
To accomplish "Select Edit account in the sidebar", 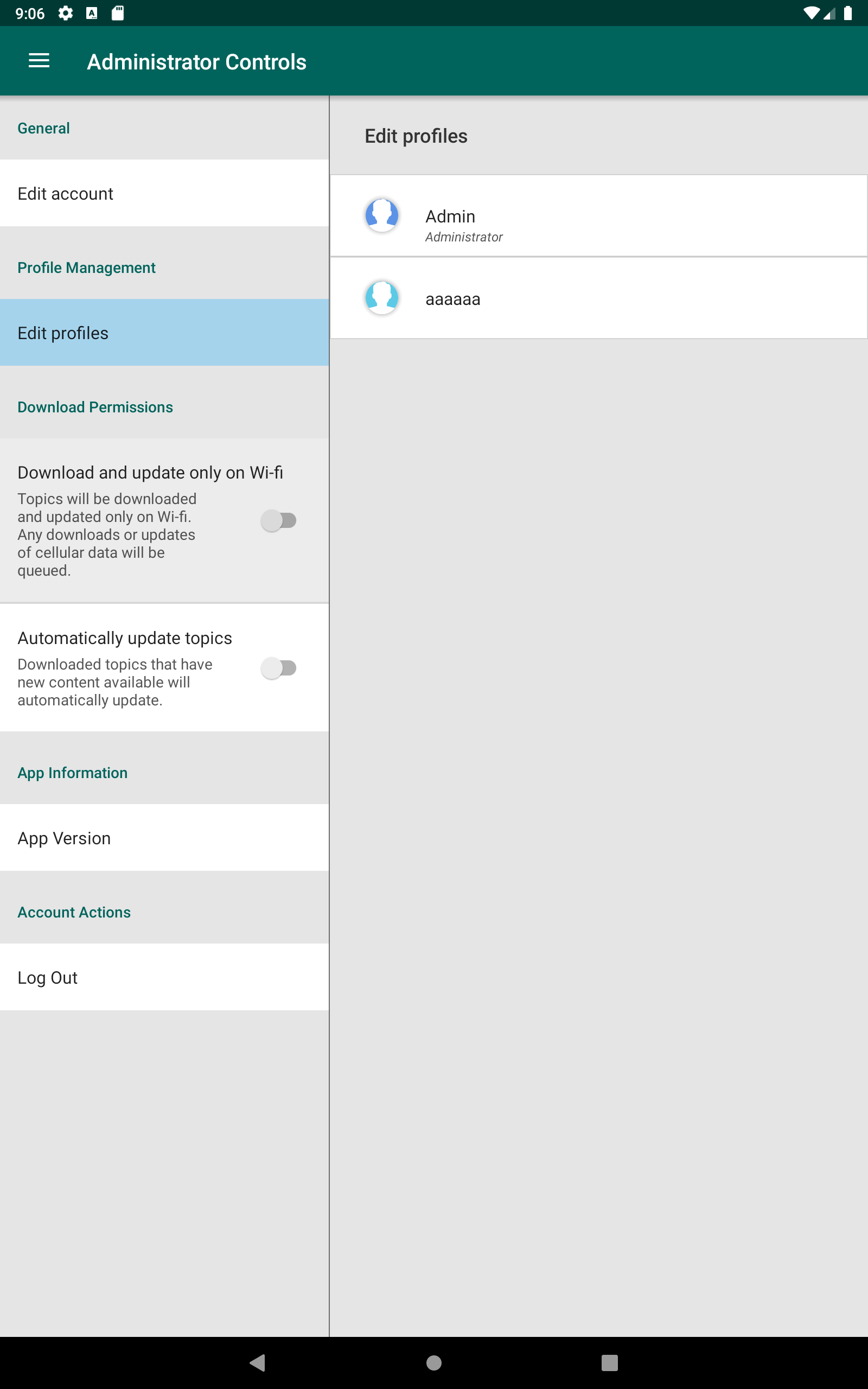I will 165,193.
